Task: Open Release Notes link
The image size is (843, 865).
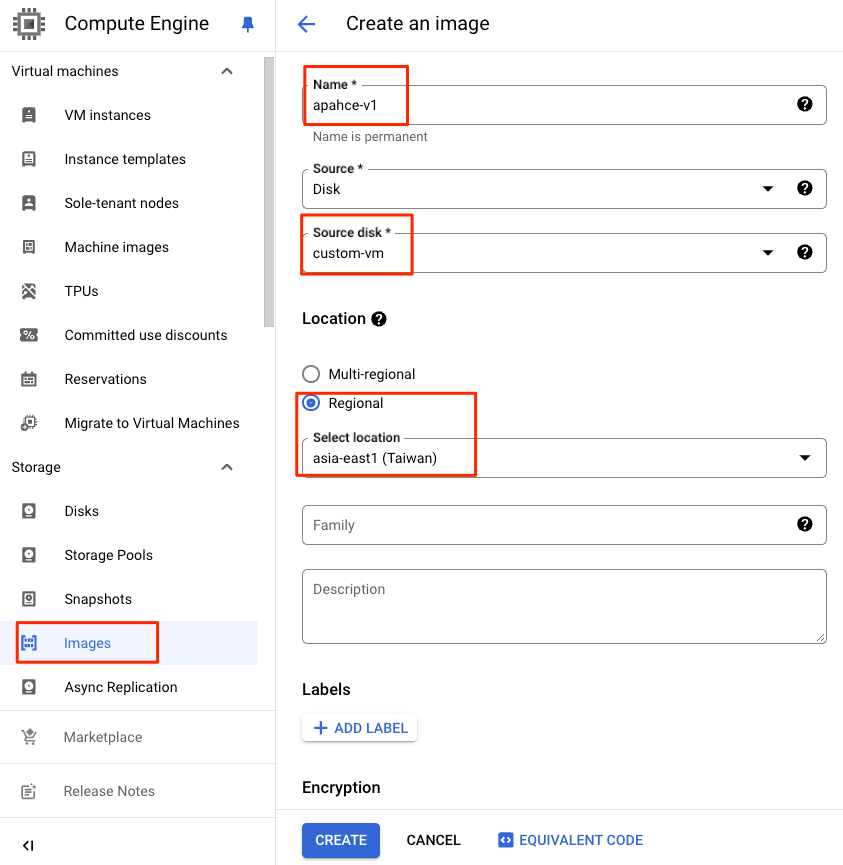Action: coord(109,791)
